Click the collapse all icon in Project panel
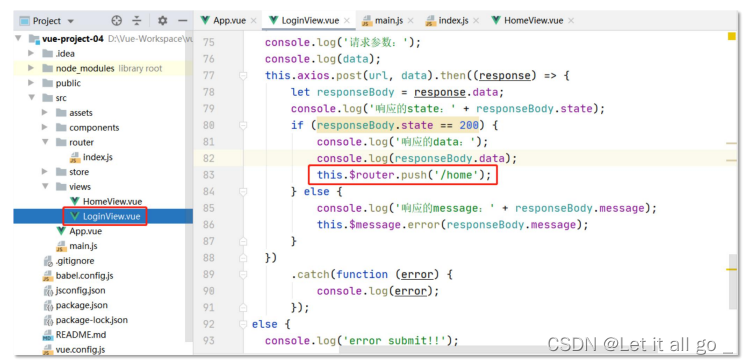748x364 pixels. tap(137, 21)
